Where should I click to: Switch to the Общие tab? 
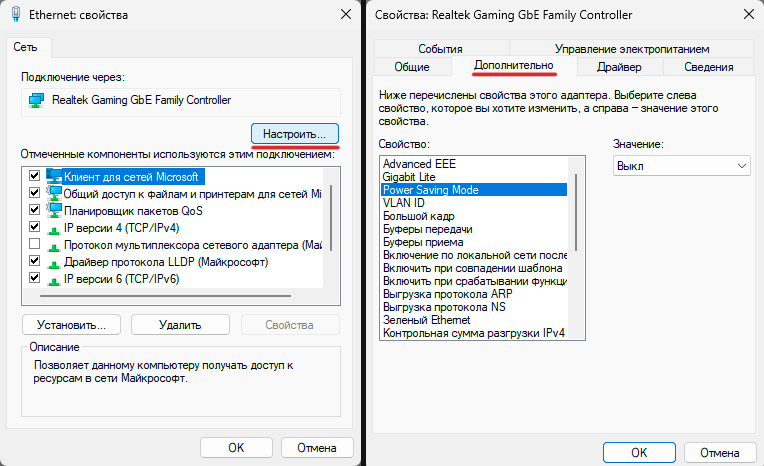(x=412, y=67)
